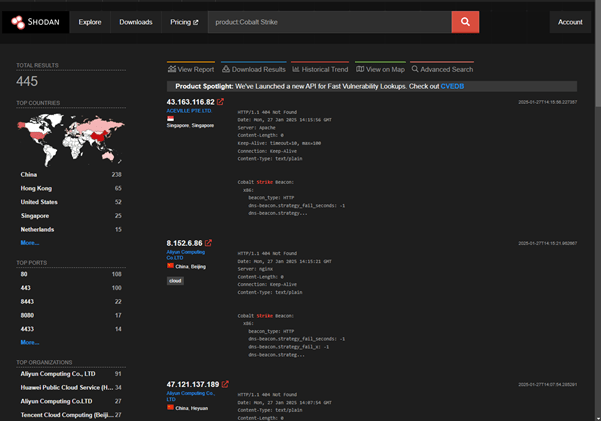Click the Account button
Viewport: 601px width, 421px height.
click(570, 21)
